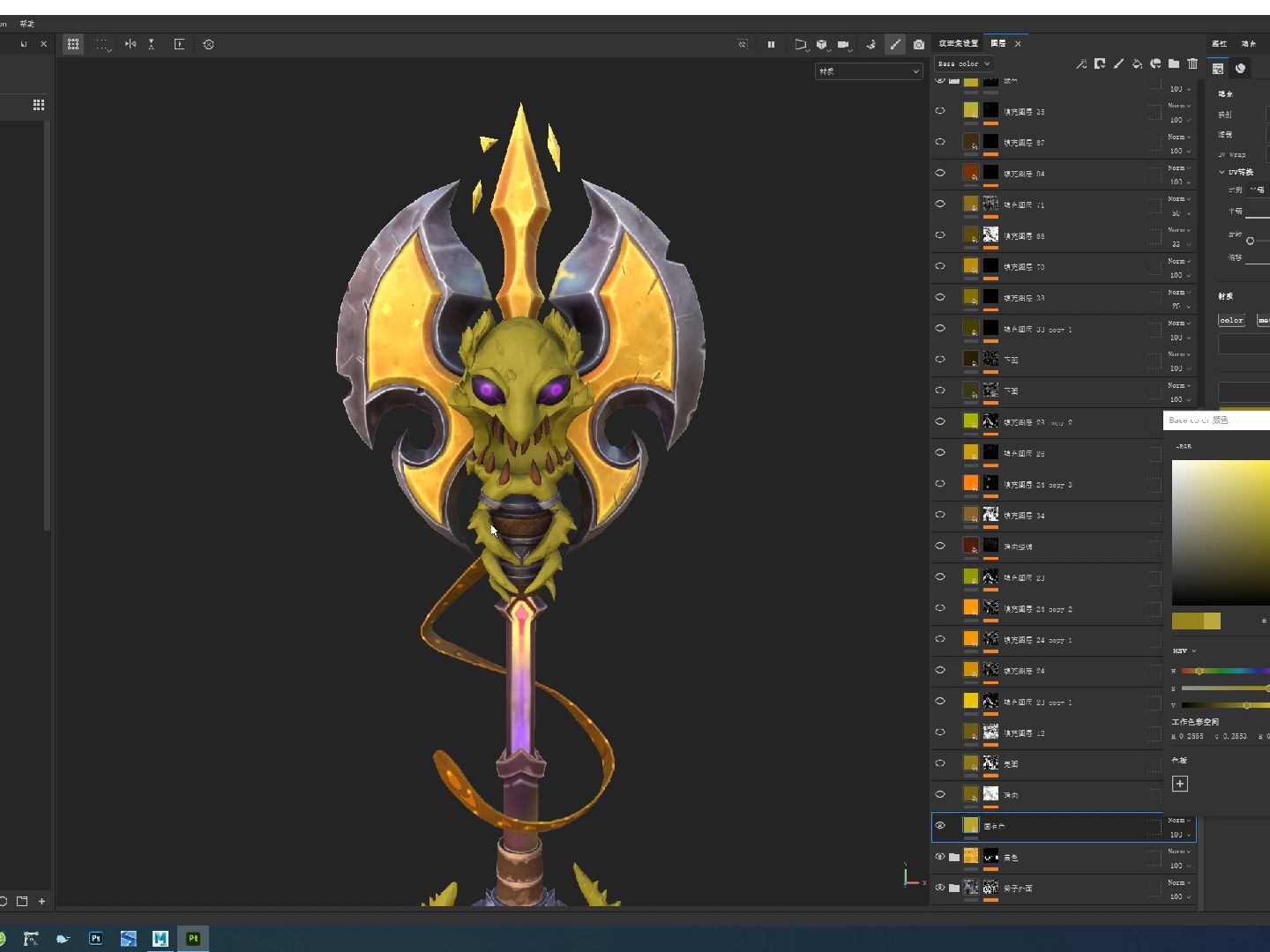Open the blend mode dropdown for fill layer 35
Screen dimensions: 1270x952
pos(1178,106)
